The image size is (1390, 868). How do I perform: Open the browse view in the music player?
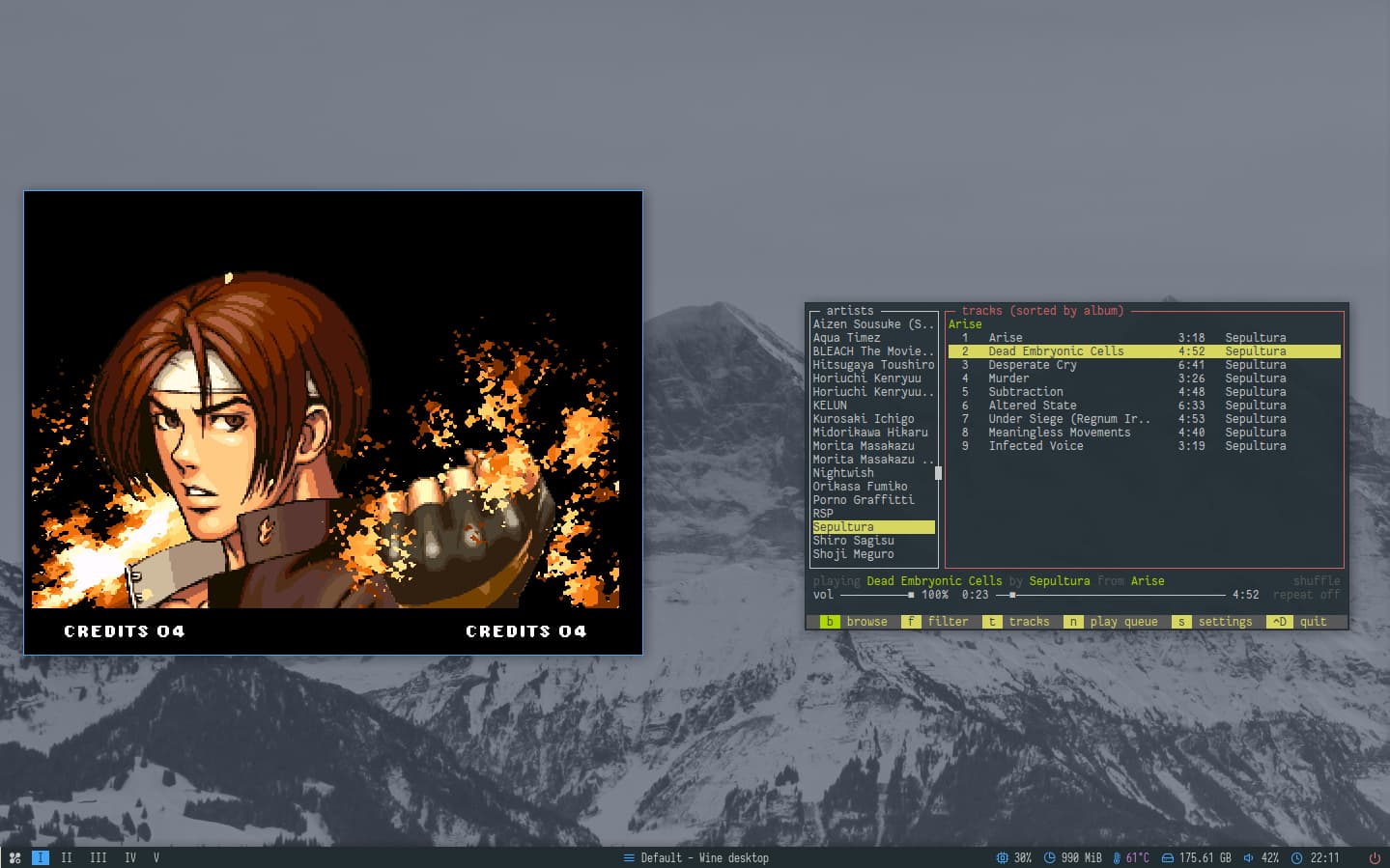tap(854, 622)
